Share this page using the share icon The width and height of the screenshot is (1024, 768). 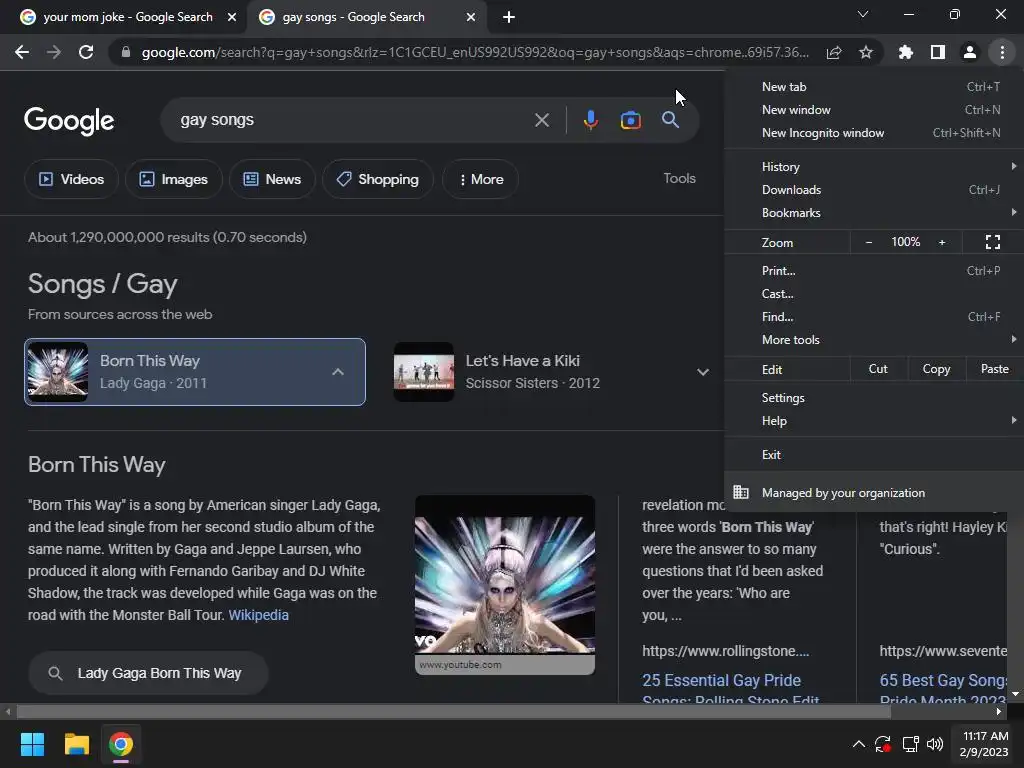point(834,52)
